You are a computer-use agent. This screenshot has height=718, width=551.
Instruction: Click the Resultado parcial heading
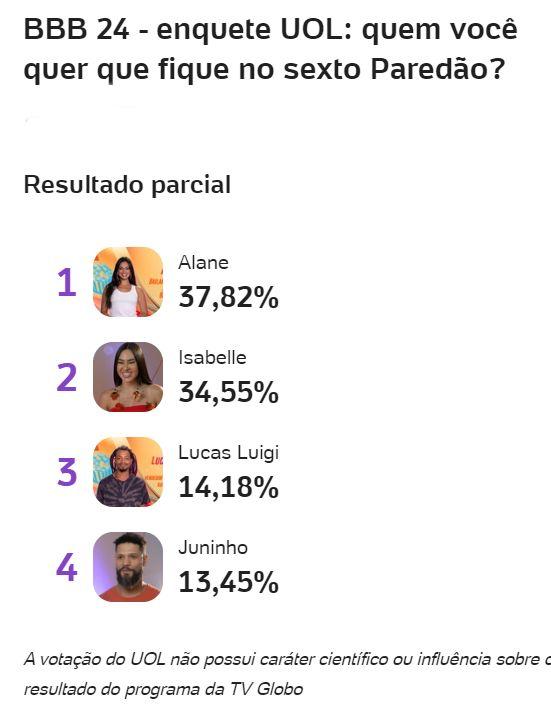click(x=127, y=185)
